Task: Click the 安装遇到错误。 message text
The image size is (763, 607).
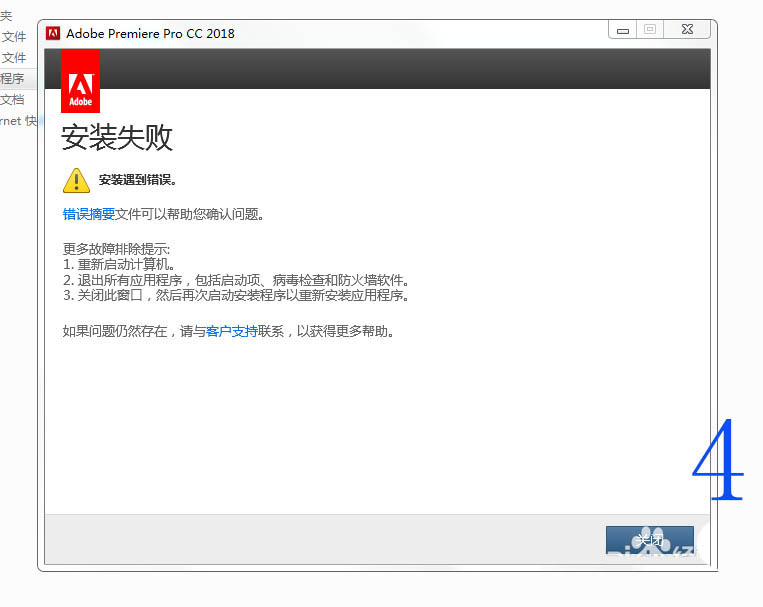Action: tap(138, 180)
